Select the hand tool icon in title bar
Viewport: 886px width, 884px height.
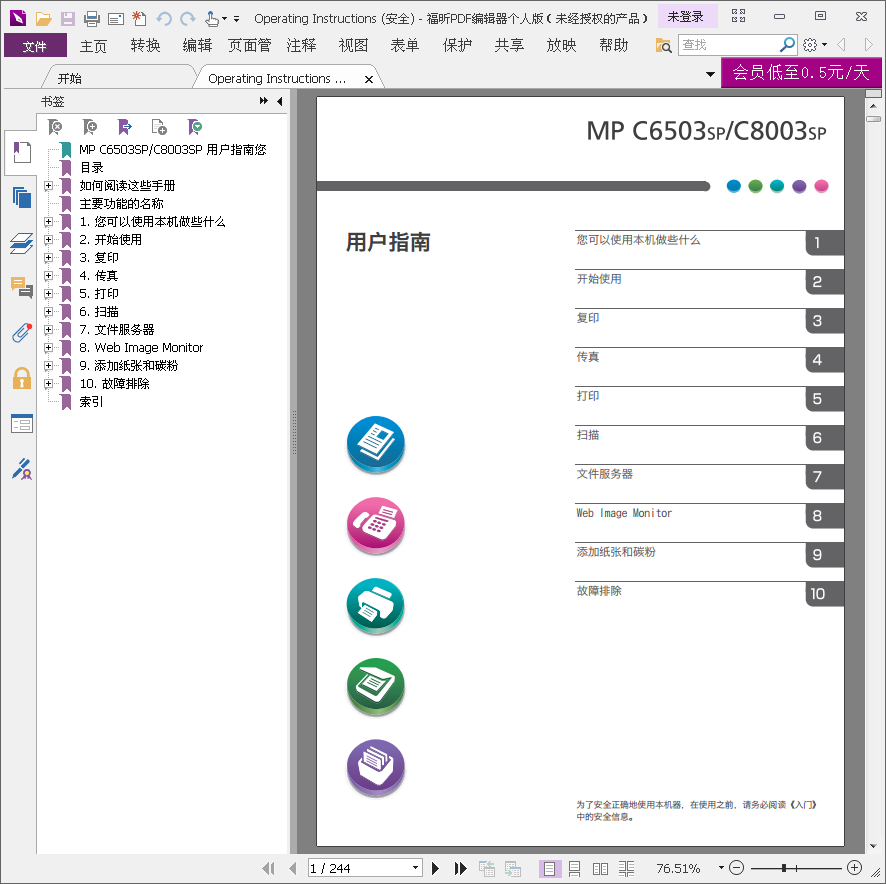pyautogui.click(x=212, y=19)
